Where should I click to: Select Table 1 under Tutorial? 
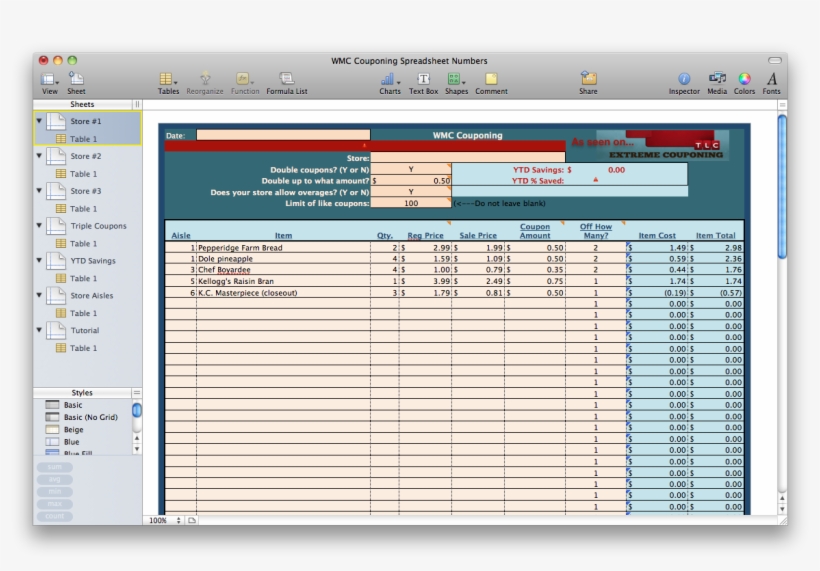[83, 348]
